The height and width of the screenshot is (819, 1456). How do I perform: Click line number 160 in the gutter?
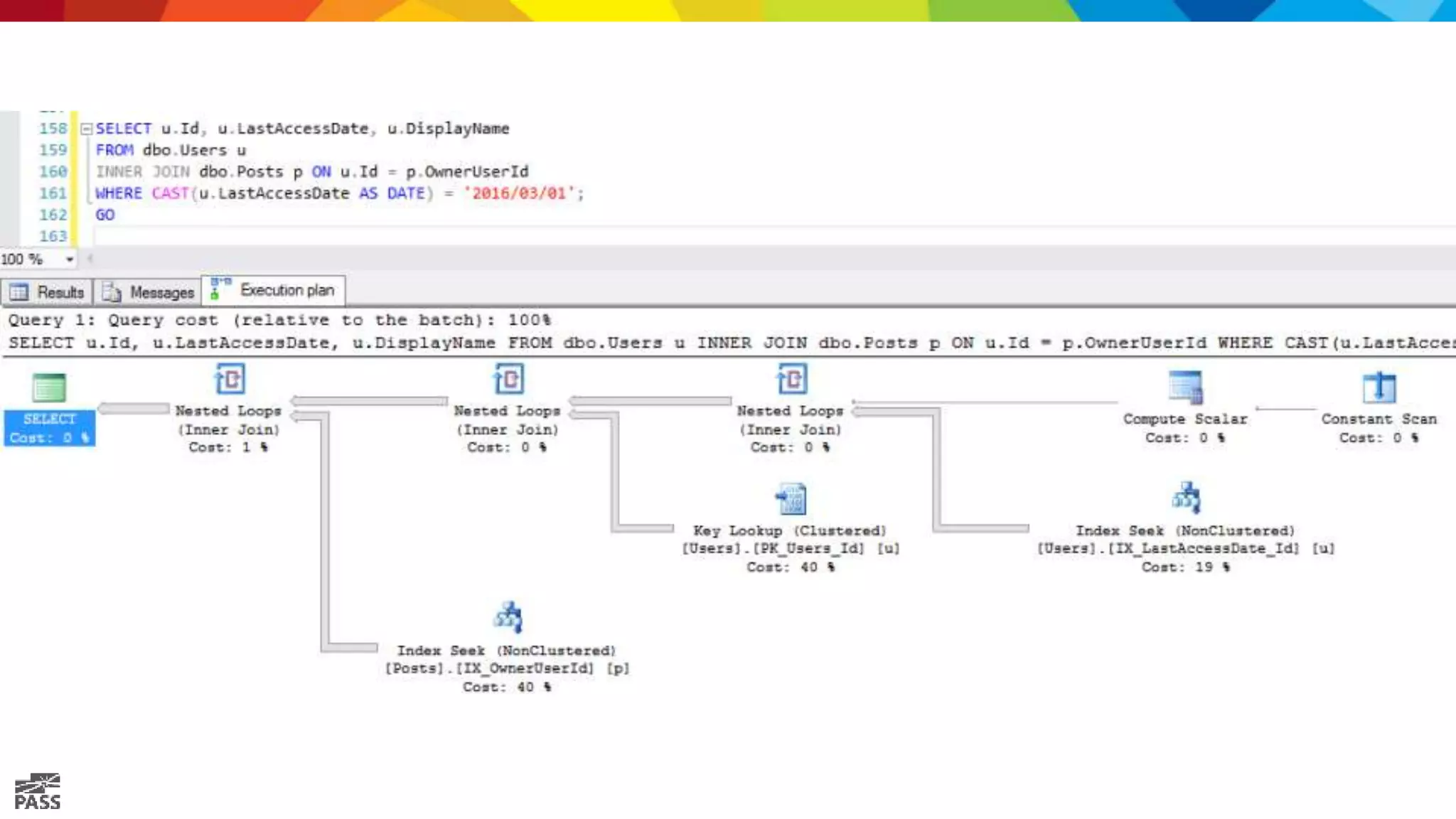[x=53, y=171]
